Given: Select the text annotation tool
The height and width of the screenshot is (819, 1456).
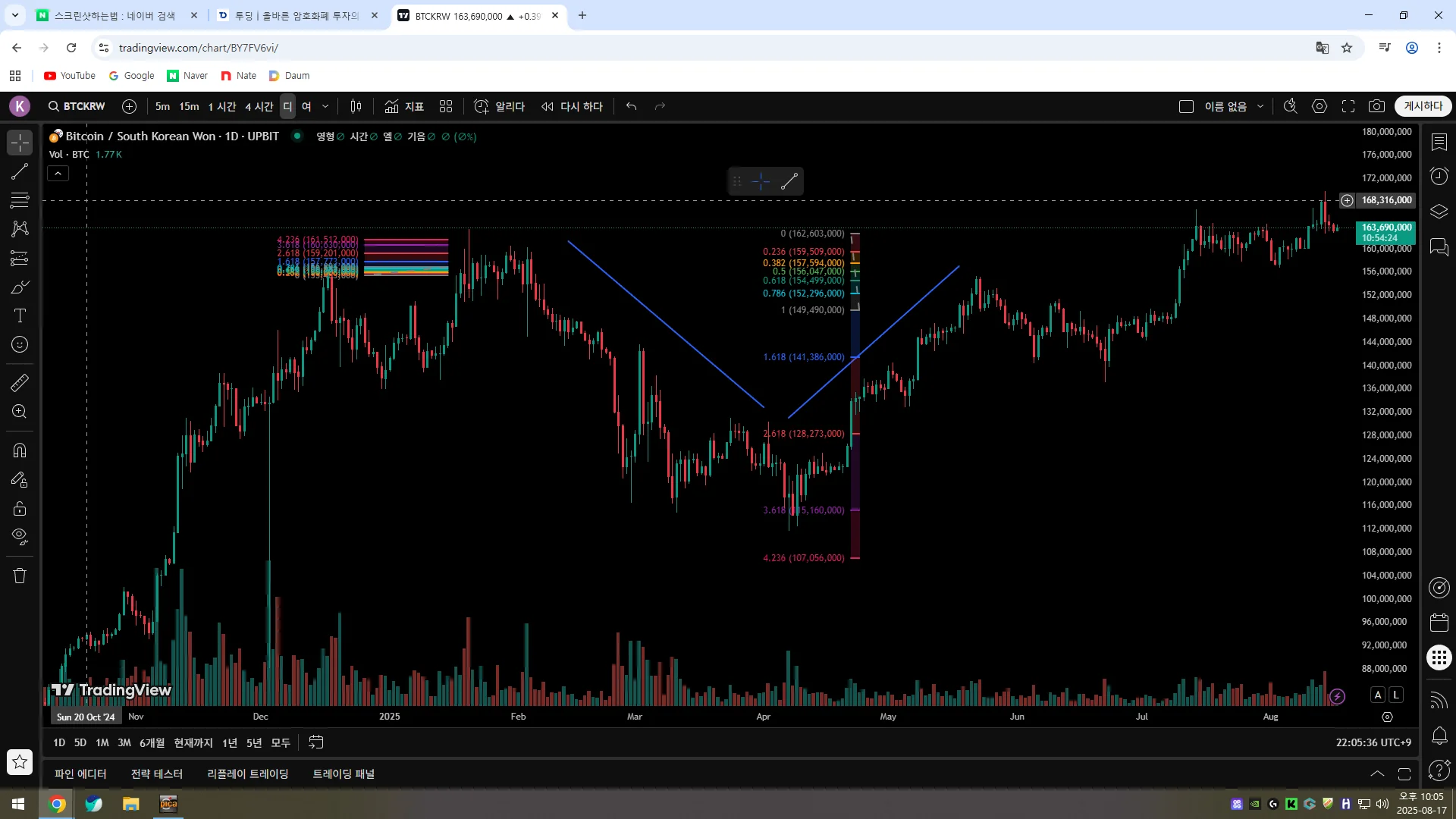Looking at the screenshot, I should [20, 315].
